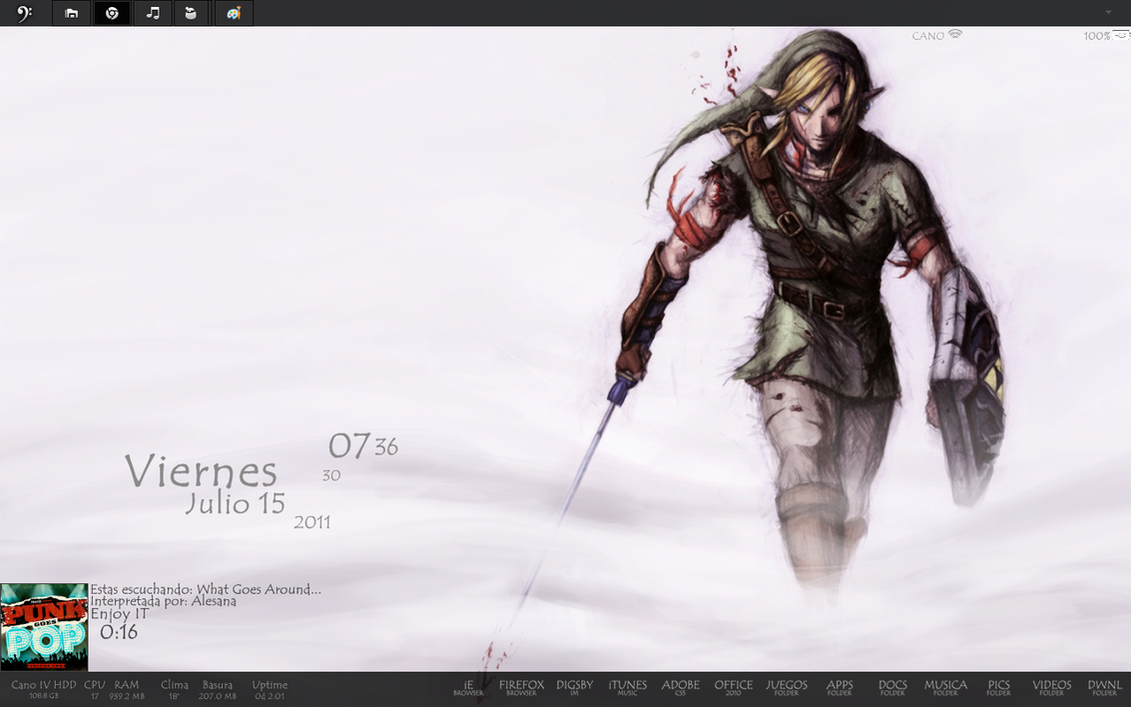The height and width of the screenshot is (707, 1131).
Task: Click the 100% battery indicator
Action: [x=1106, y=35]
